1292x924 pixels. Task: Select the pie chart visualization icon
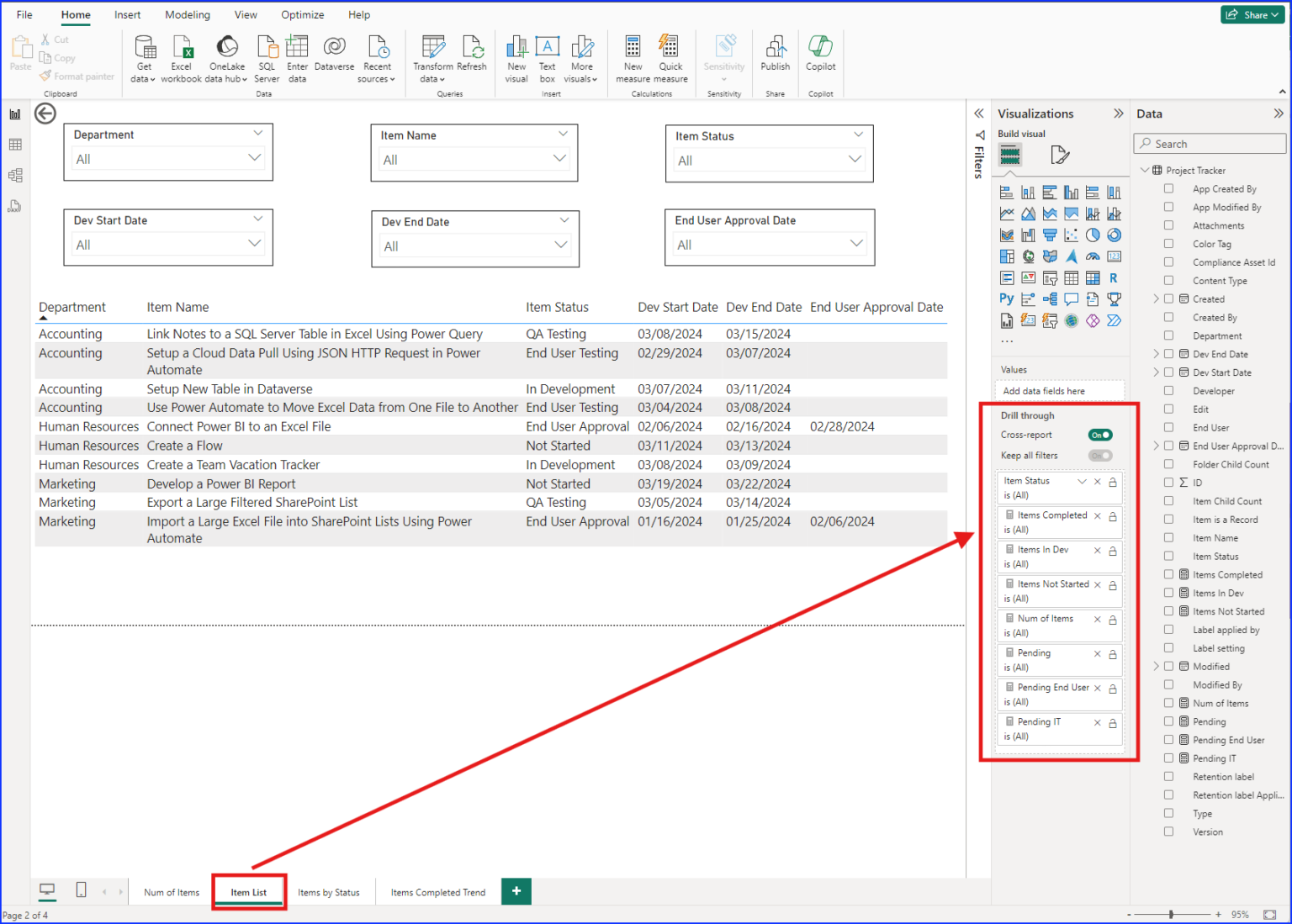[x=1093, y=235]
